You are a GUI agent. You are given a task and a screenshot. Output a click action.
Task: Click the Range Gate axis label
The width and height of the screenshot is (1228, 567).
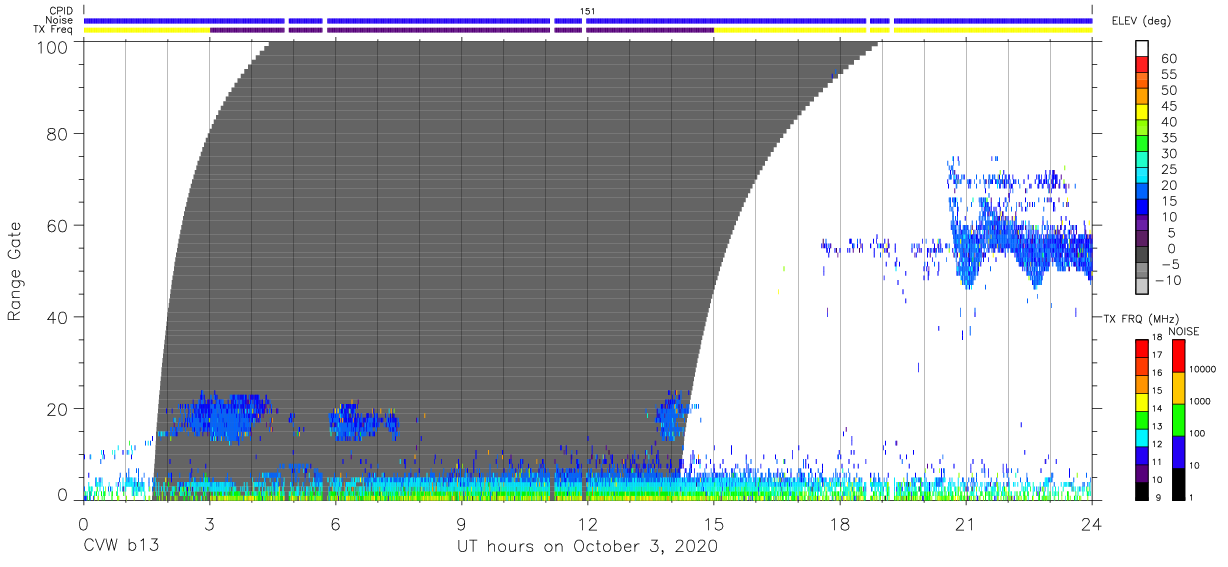[x=15, y=271]
